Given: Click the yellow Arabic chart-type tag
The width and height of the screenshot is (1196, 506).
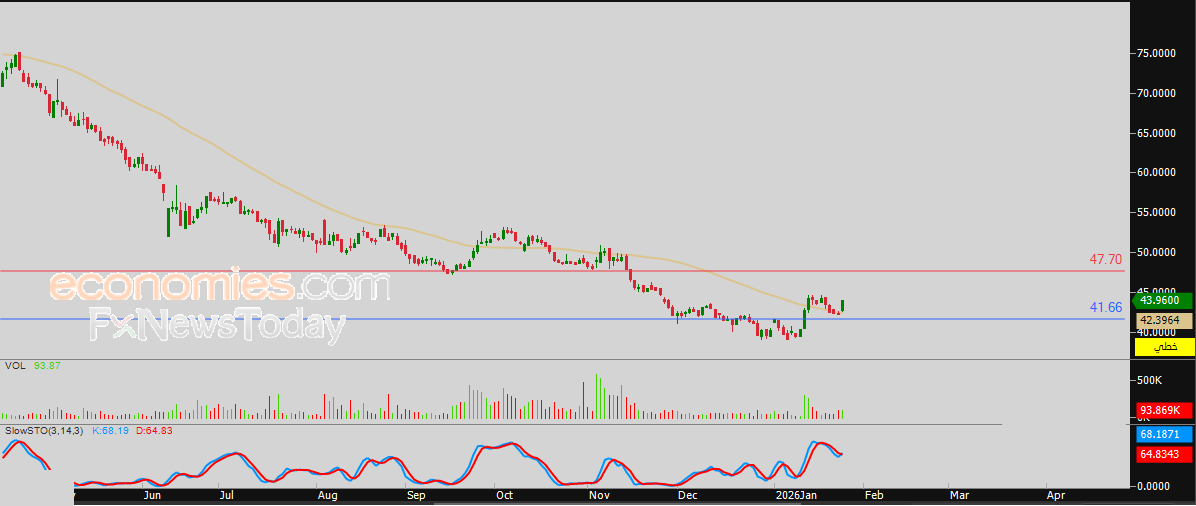Looking at the screenshot, I should (x=1164, y=347).
